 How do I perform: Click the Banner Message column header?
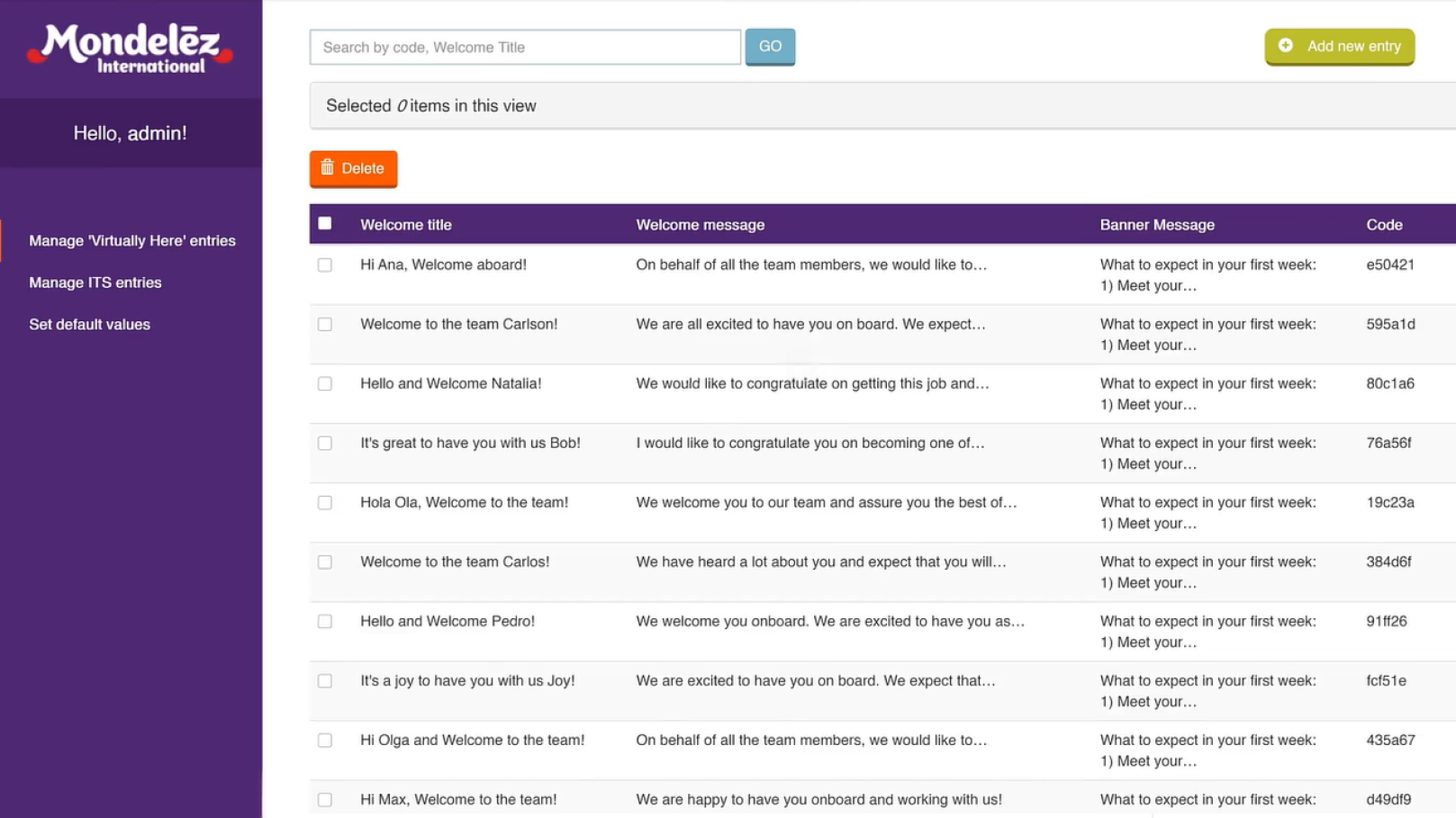[1157, 225]
